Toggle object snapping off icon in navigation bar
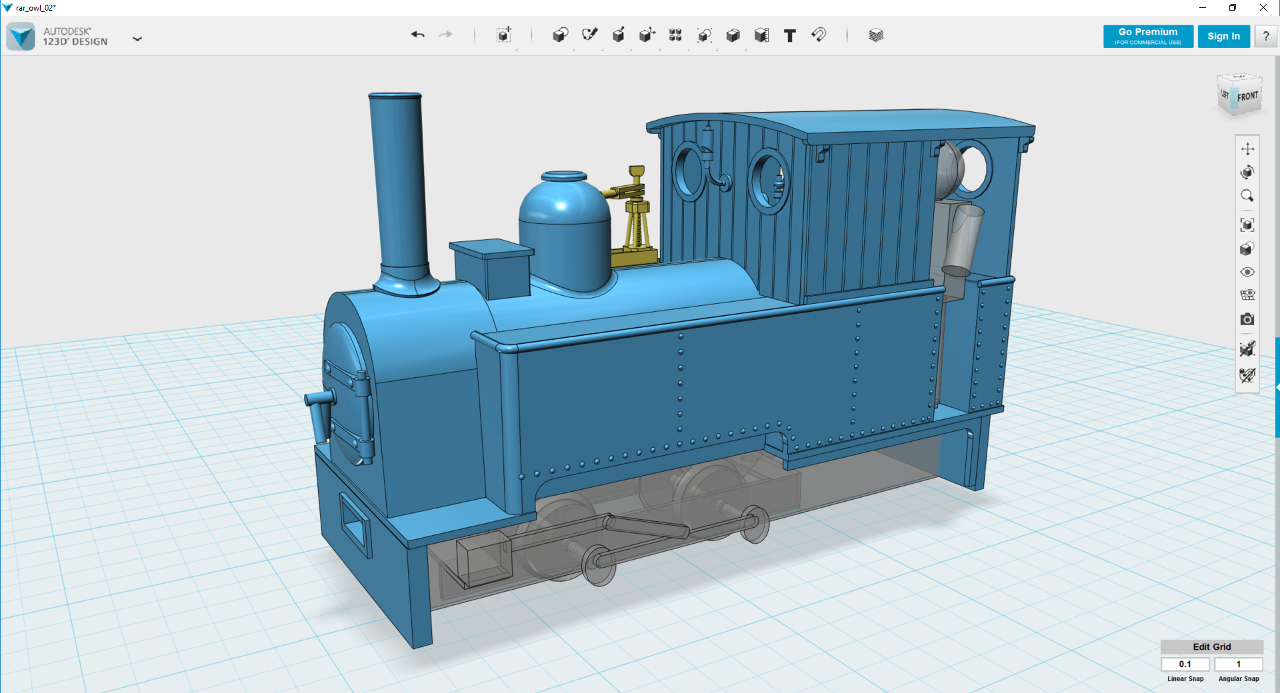This screenshot has height=693, width=1280. [x=1247, y=349]
